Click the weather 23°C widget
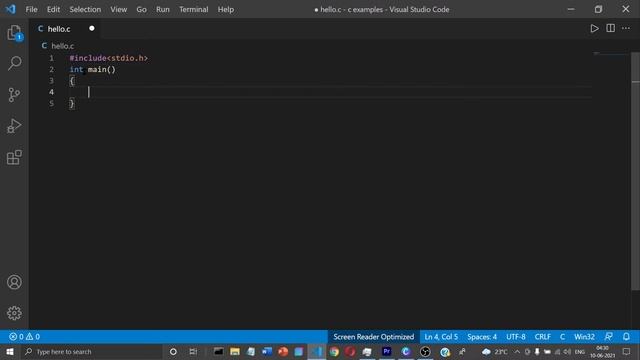Viewport: 640px width, 360px height. (495, 351)
